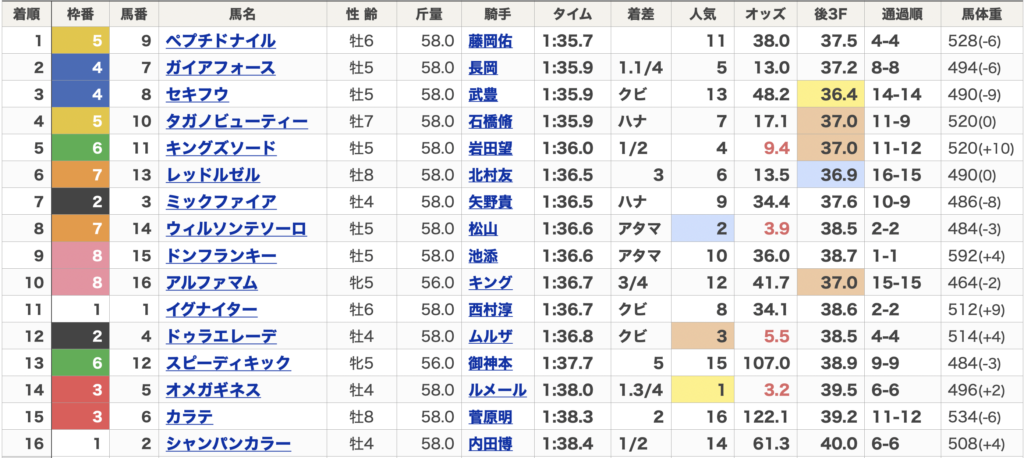Open jockey 藤岡佑's link
This screenshot has height=458, width=1024.
point(490,41)
